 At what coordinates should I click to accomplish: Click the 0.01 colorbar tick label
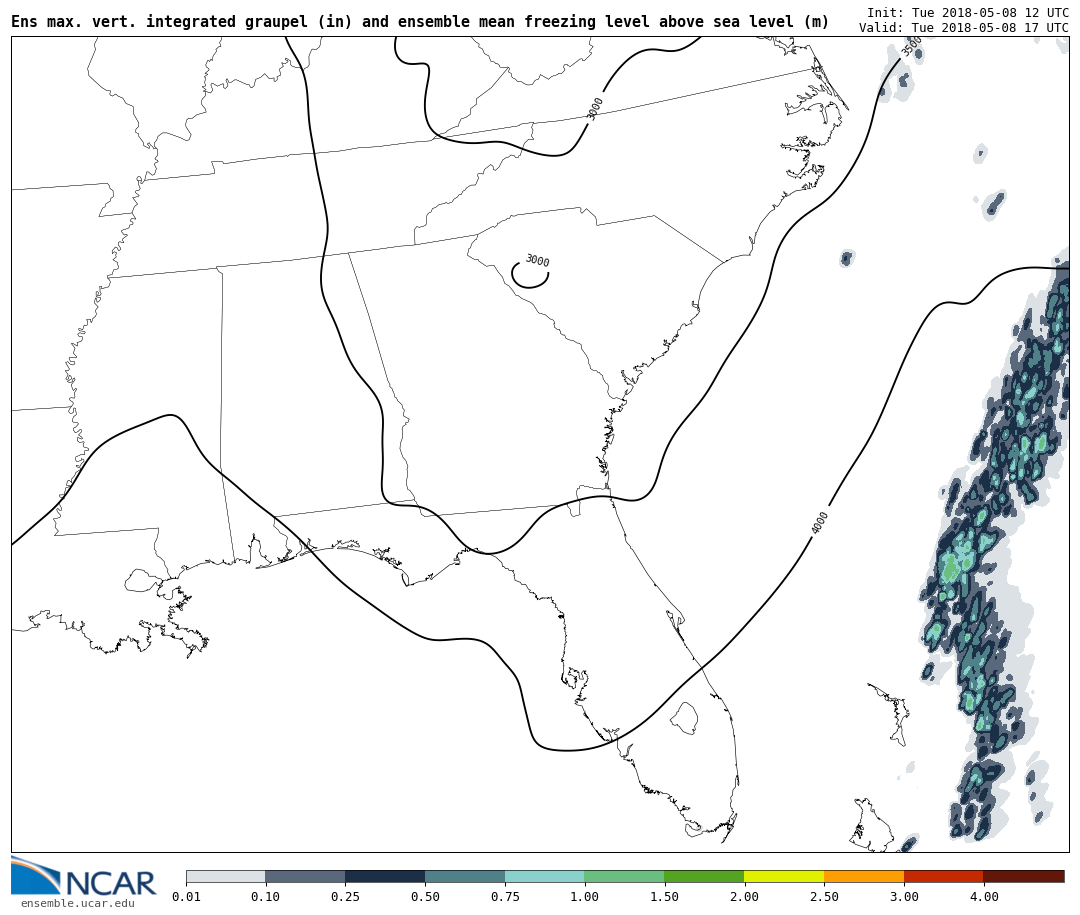(186, 897)
